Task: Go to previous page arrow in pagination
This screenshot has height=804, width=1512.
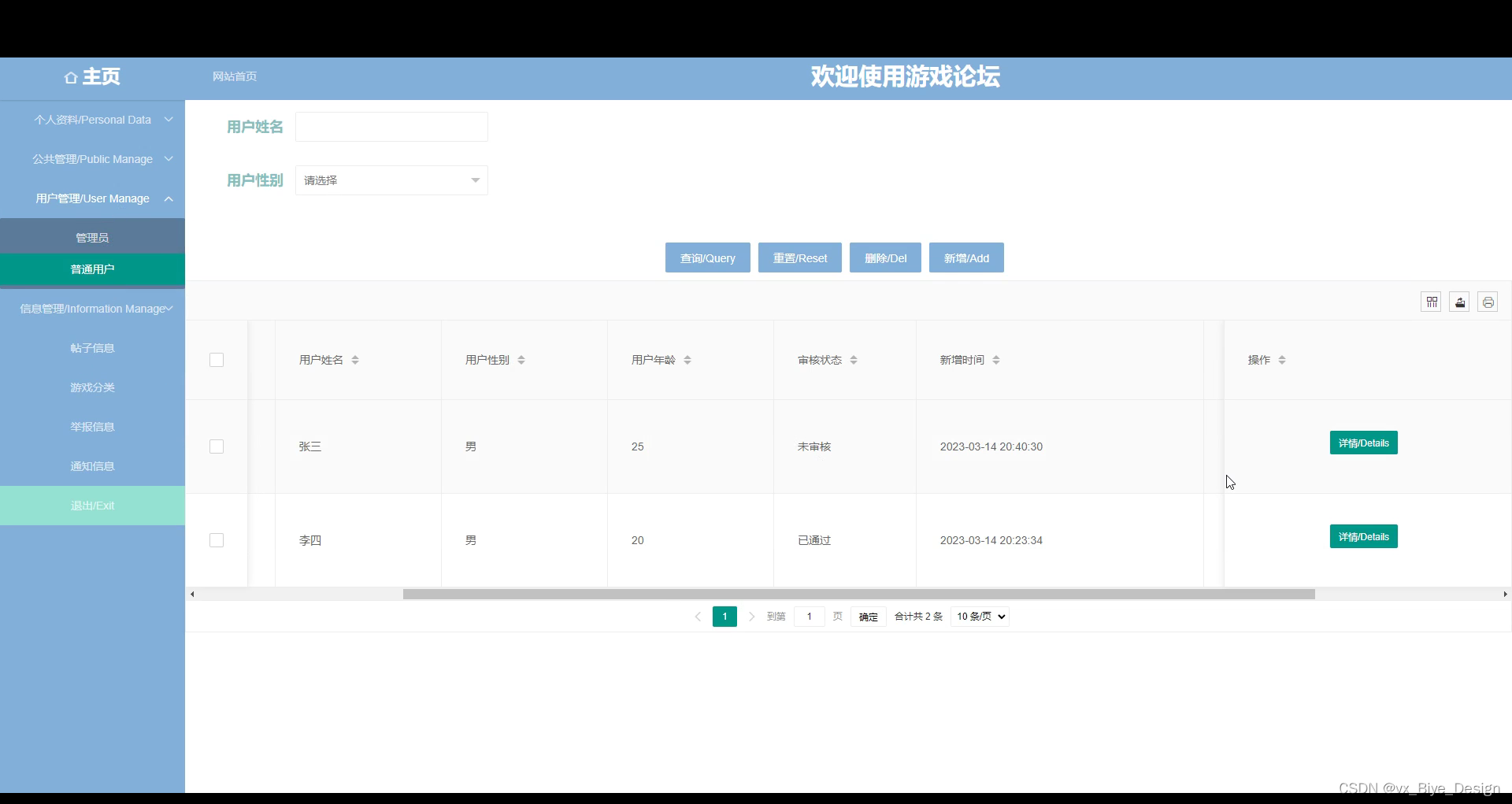Action: click(698, 617)
